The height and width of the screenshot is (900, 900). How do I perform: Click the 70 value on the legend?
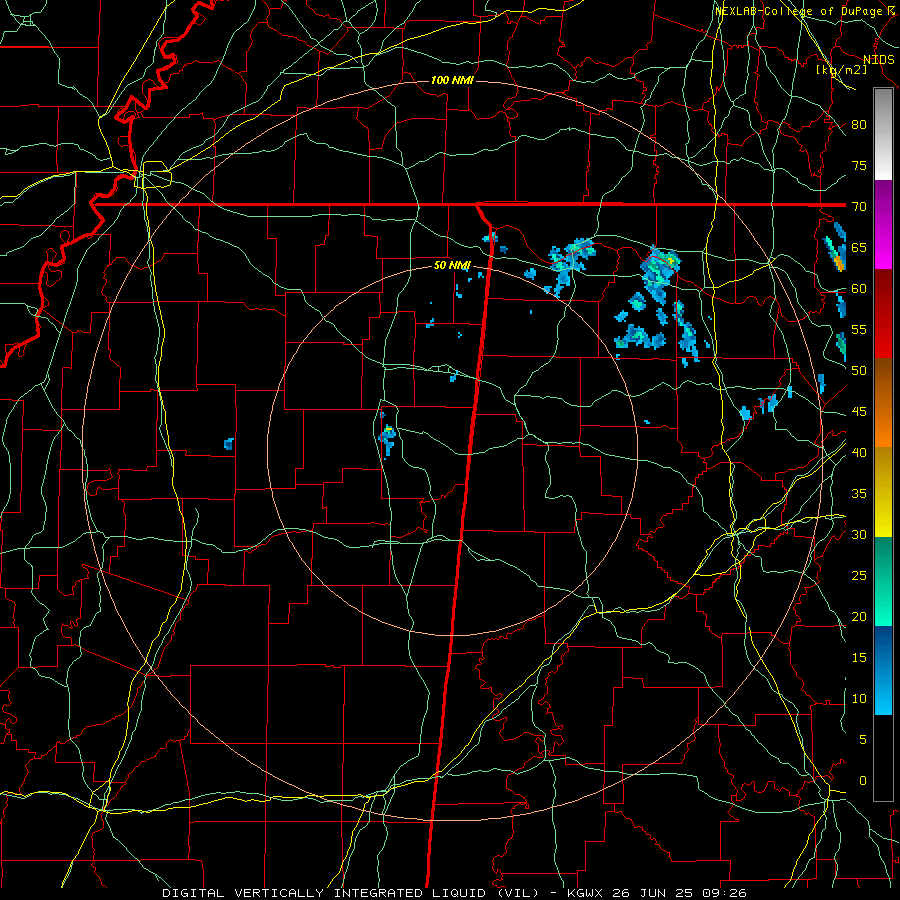(x=859, y=207)
